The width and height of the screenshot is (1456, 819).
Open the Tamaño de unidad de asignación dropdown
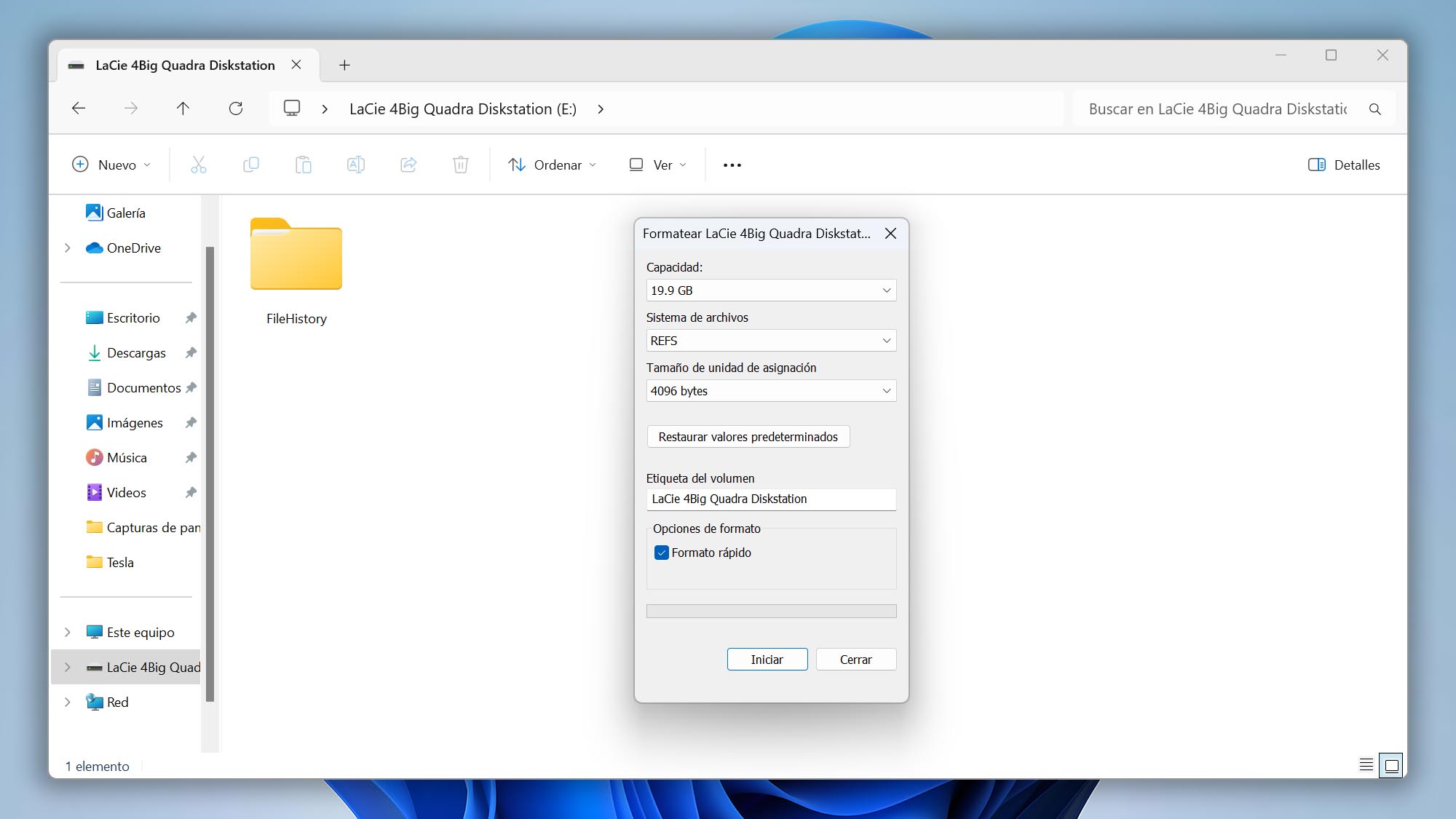(771, 391)
